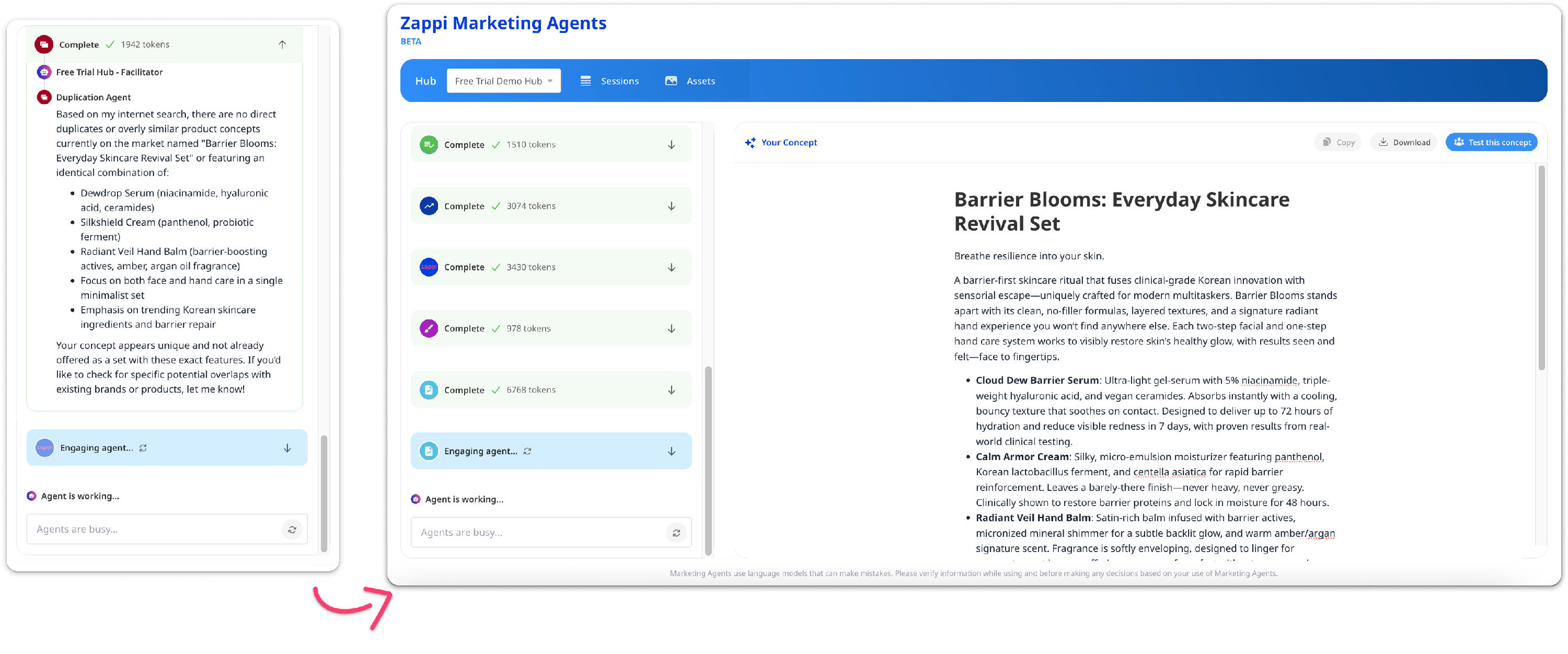Screen dimensions: 1568x654
Task: Click the Cloud Dew Barrier Serum bullet title
Action: 1036,380
